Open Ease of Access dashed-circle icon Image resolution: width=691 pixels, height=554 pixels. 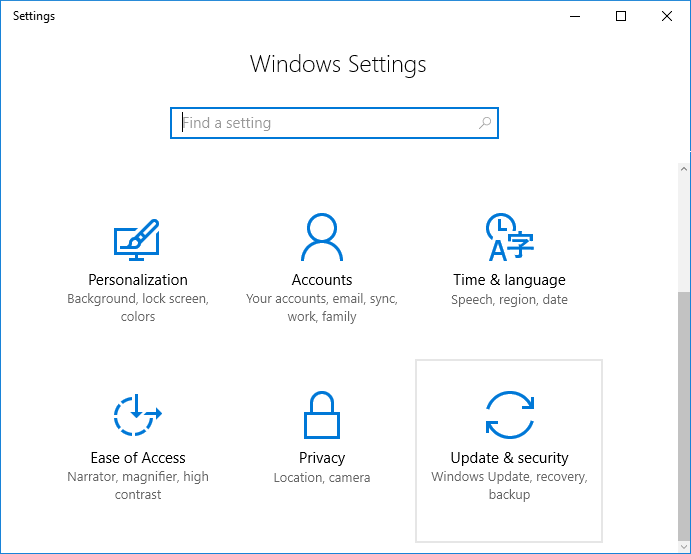[x=137, y=415]
